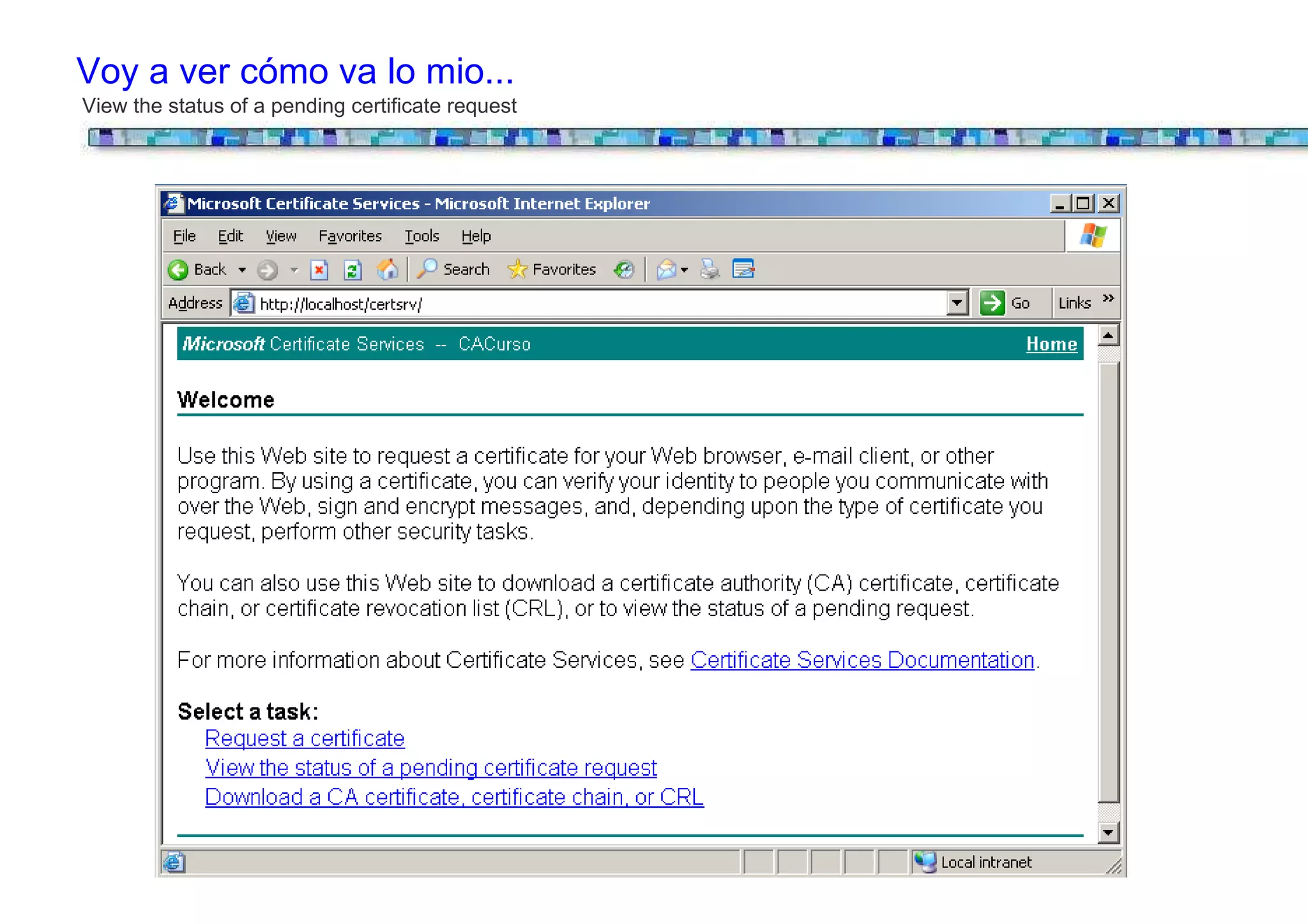Click the 'Select a task:' label
Image resolution: width=1308 pixels, height=924 pixels.
point(248,711)
